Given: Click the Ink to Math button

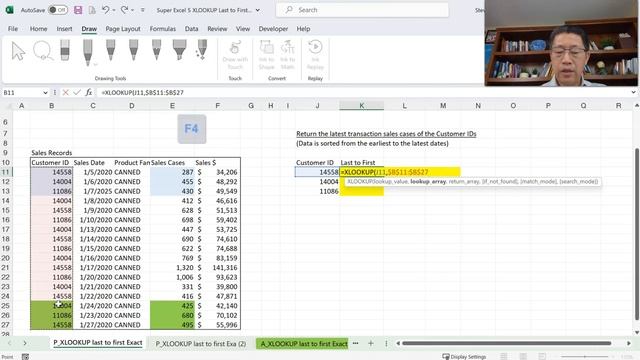Looking at the screenshot, I should coord(287,55).
